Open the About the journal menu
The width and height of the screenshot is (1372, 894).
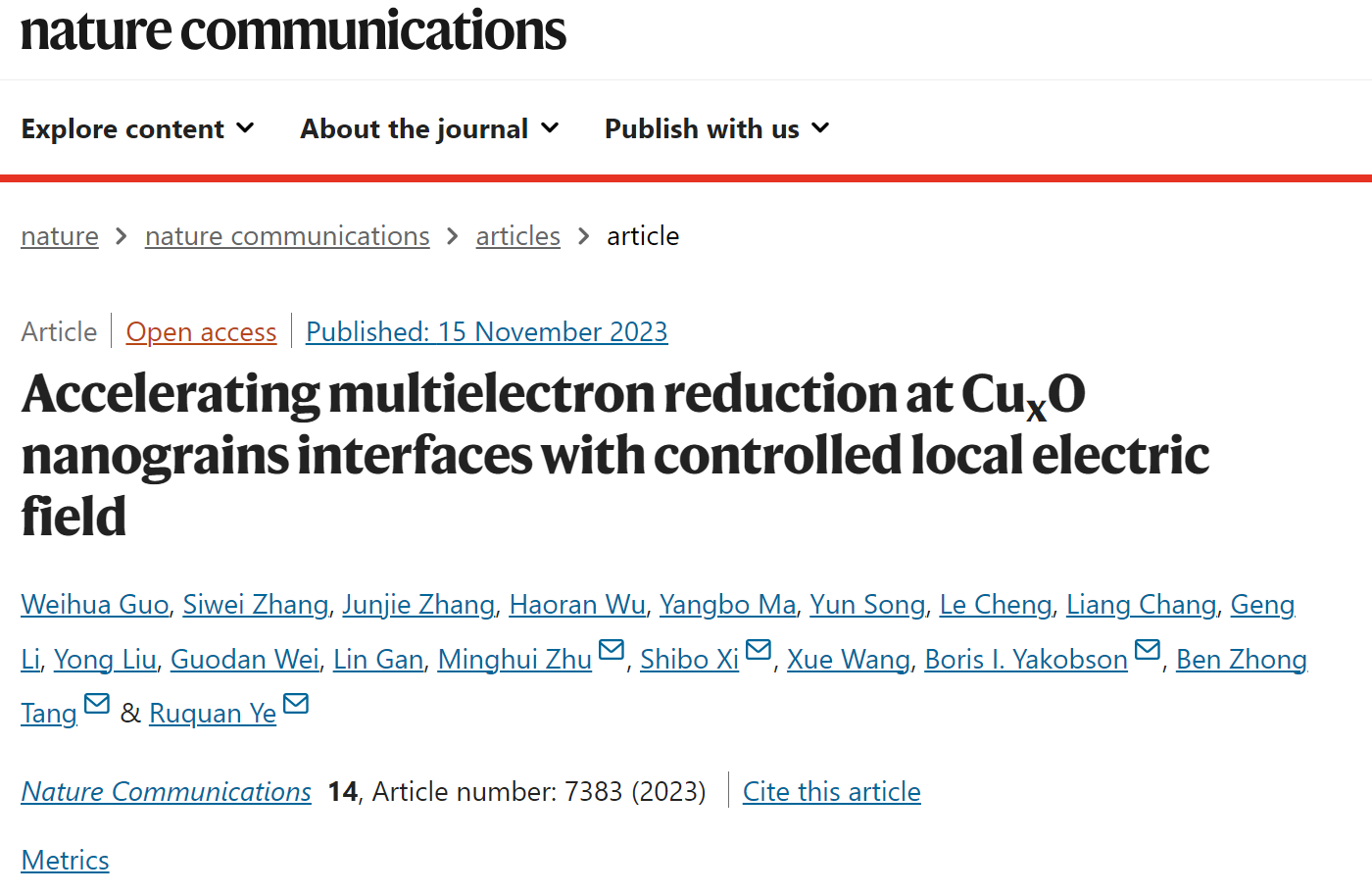[x=429, y=128]
